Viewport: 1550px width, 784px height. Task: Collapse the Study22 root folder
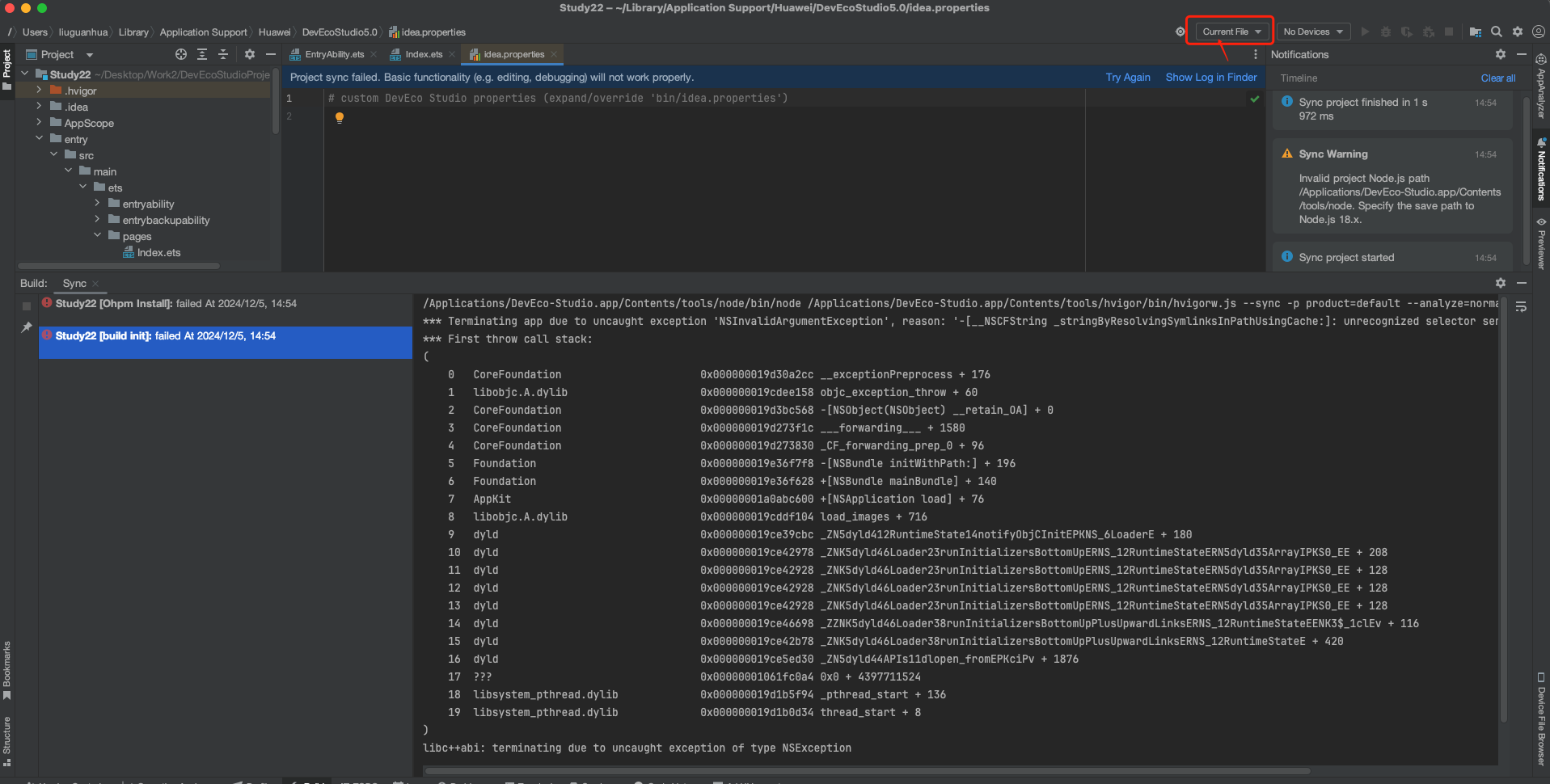pos(25,74)
